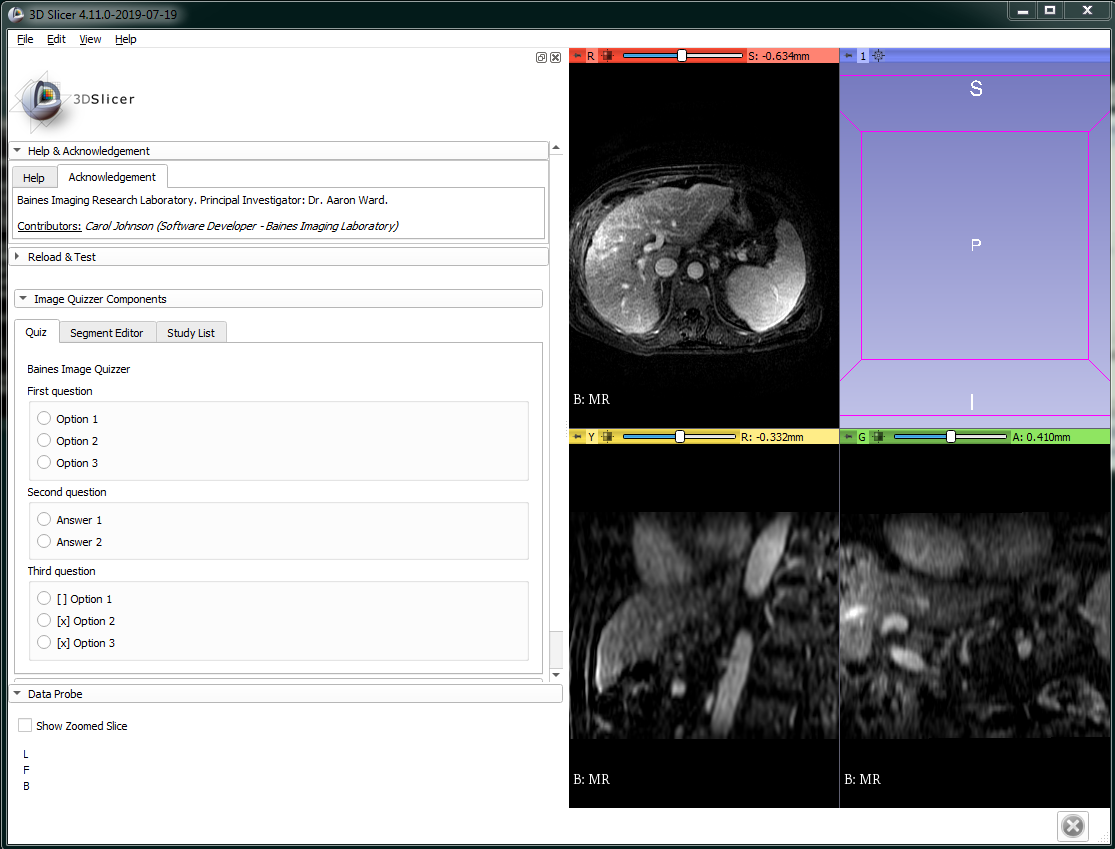This screenshot has width=1115, height=849.
Task: Expand the Reload & Test section
Action: pyautogui.click(x=17, y=257)
